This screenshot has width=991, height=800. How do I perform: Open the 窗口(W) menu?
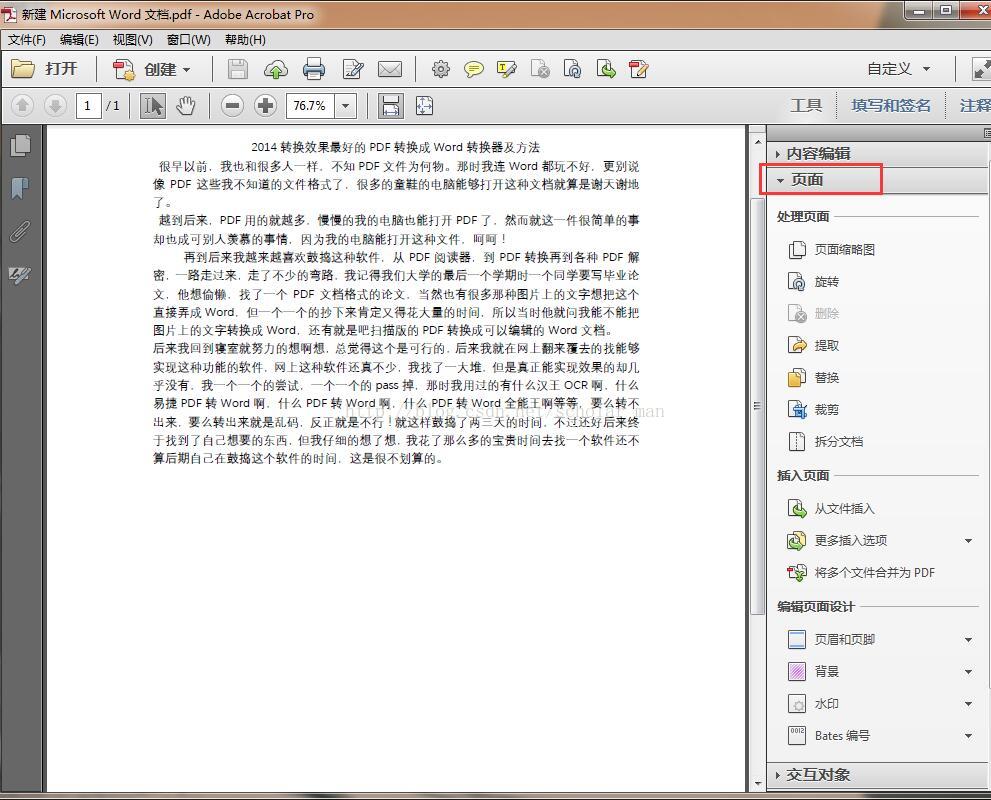pos(188,40)
